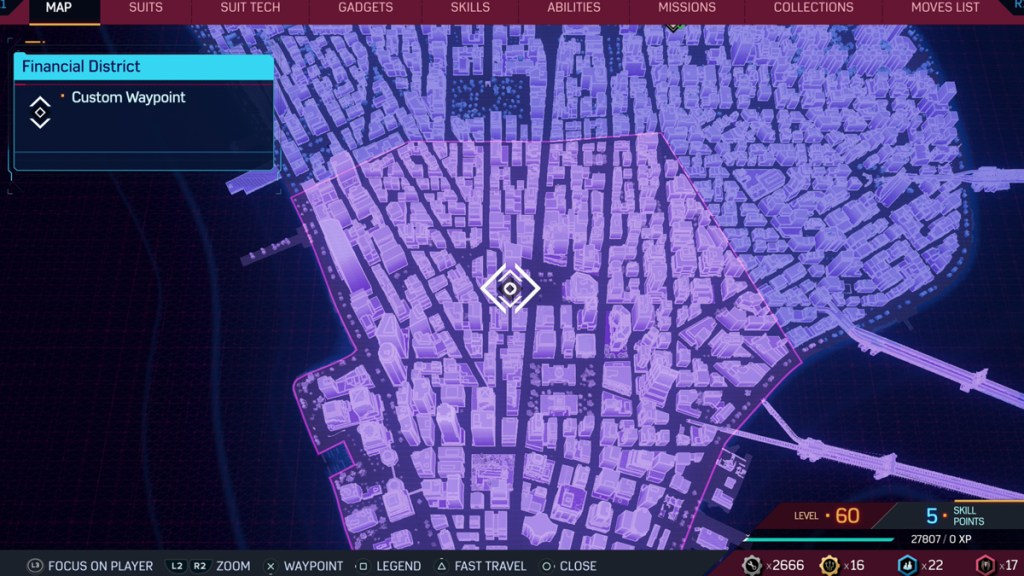1024x576 pixels.
Task: Click the tech parts token icon showing 2666
Action: tap(753, 565)
